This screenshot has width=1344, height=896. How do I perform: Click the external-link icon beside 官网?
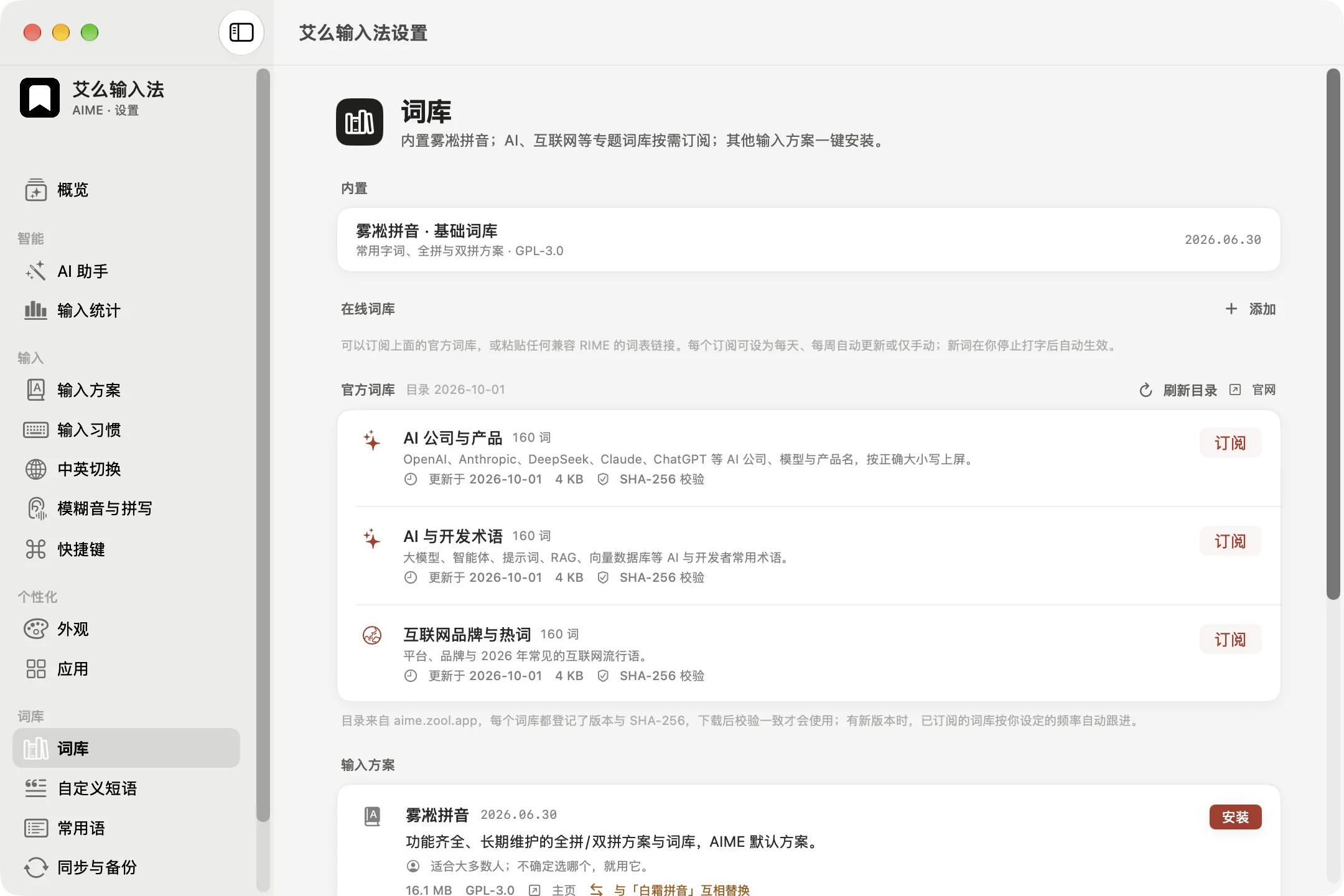pyautogui.click(x=1235, y=390)
